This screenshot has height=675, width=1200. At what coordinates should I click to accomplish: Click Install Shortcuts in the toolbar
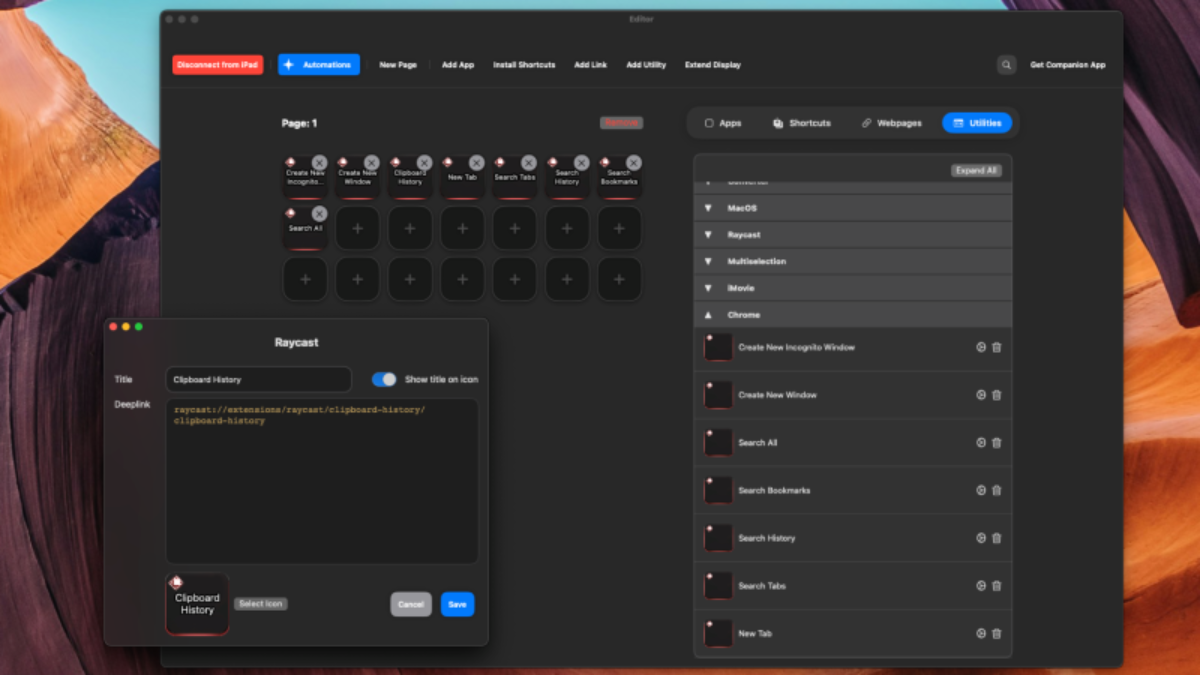pyautogui.click(x=524, y=65)
